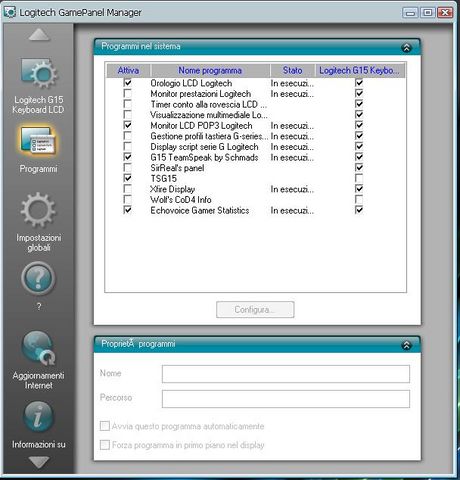The width and height of the screenshot is (460, 480).
Task: Open the Informazioni su info icon
Action: [38, 417]
